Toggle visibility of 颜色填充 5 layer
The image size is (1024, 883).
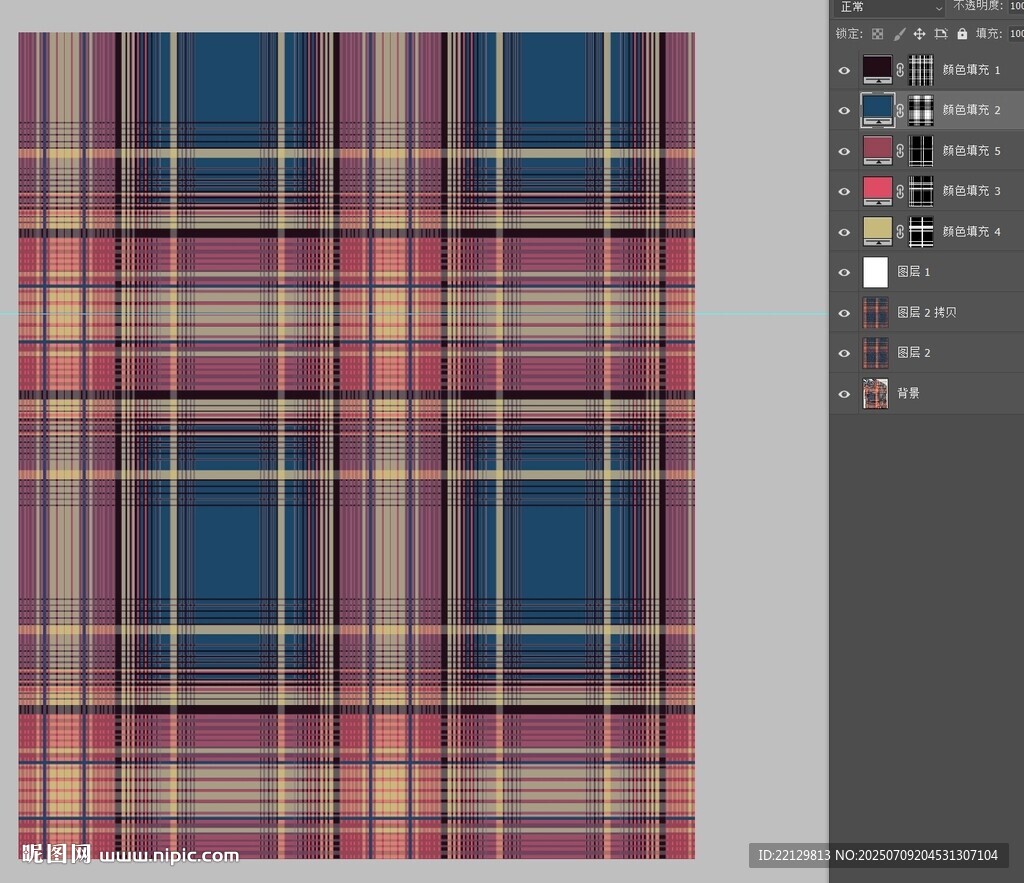[x=844, y=152]
